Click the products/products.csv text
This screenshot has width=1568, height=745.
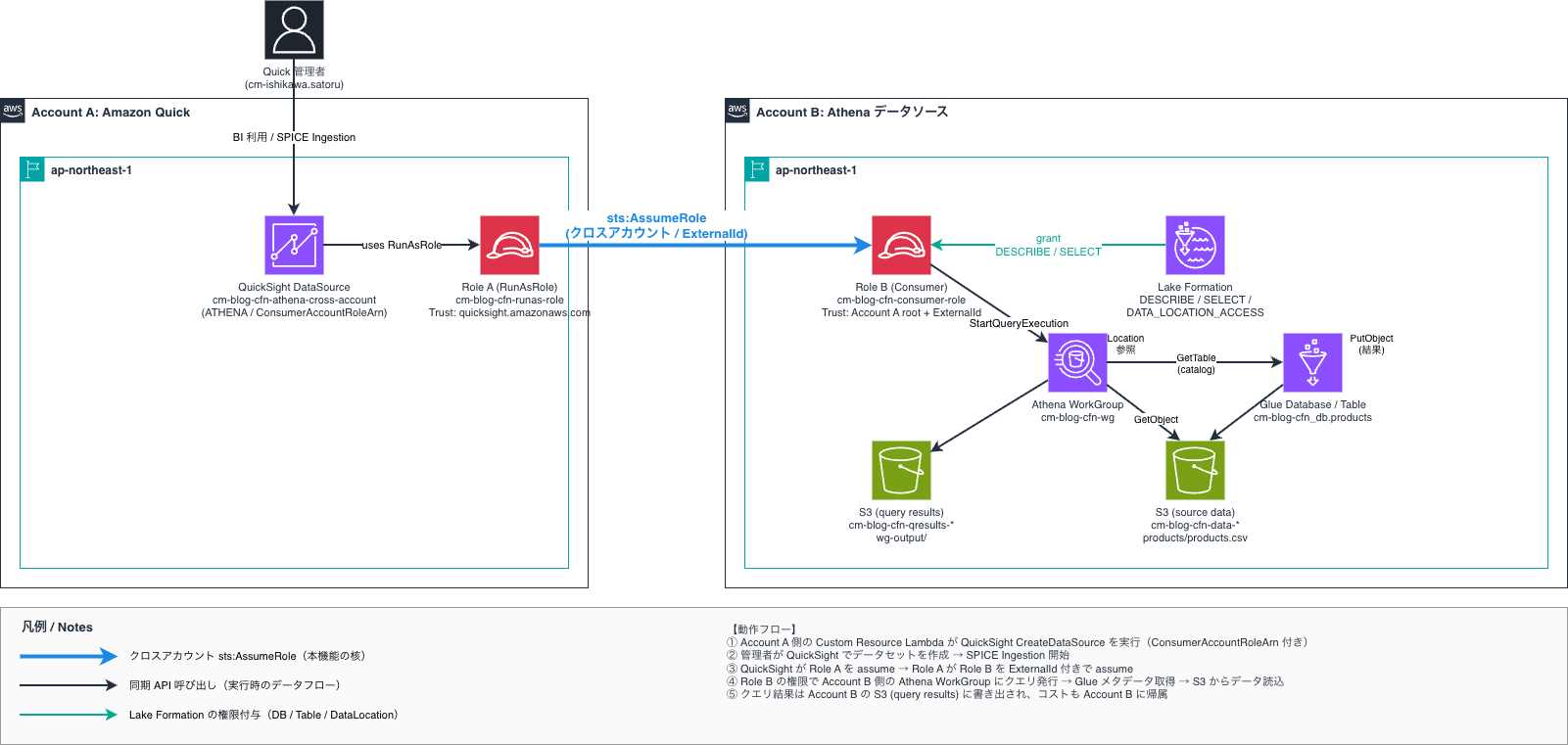pos(1195,537)
